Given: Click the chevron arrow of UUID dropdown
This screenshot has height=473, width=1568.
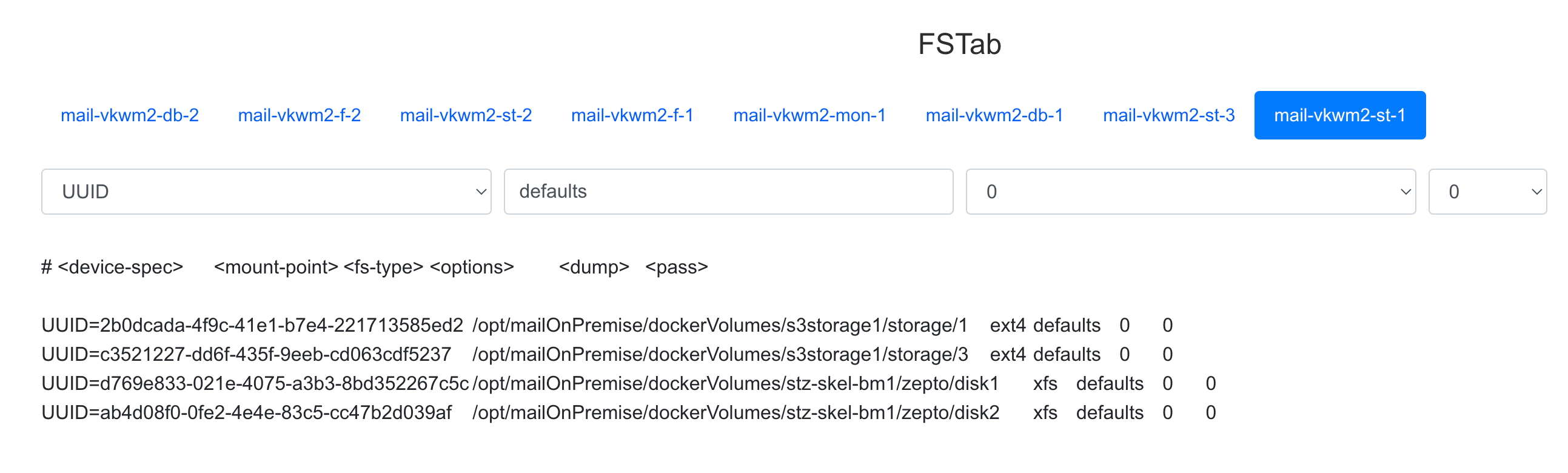Looking at the screenshot, I should (x=481, y=192).
